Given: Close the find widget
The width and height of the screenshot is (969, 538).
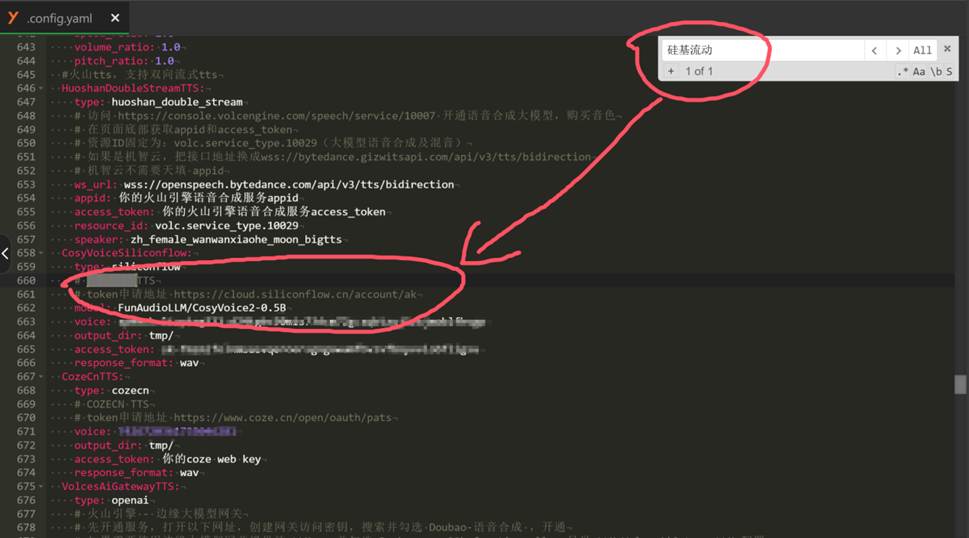Looking at the screenshot, I should pos(947,50).
